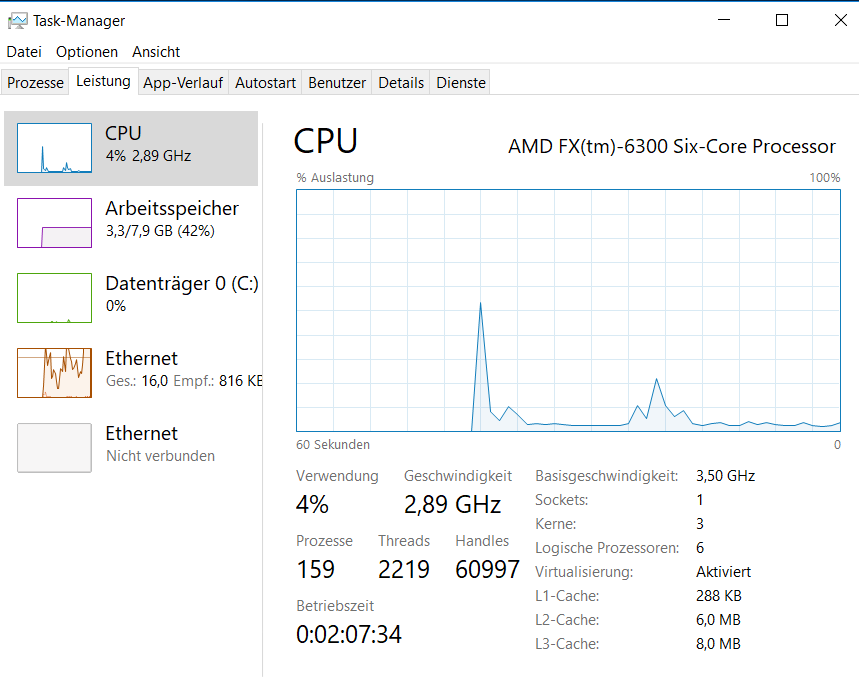
Task: Open the Optionen menu
Action: tap(87, 52)
